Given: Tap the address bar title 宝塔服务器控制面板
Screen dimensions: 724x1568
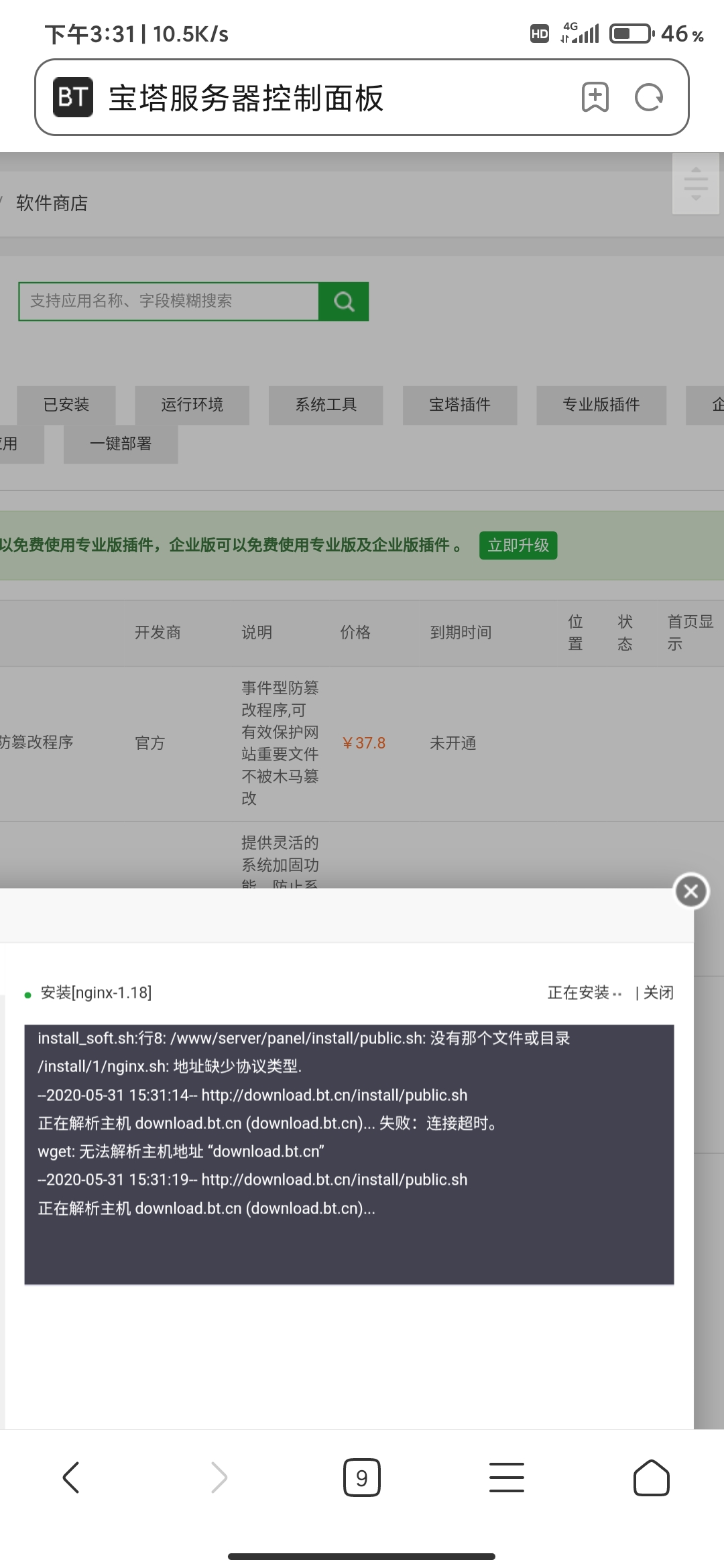Looking at the screenshot, I should [x=246, y=98].
